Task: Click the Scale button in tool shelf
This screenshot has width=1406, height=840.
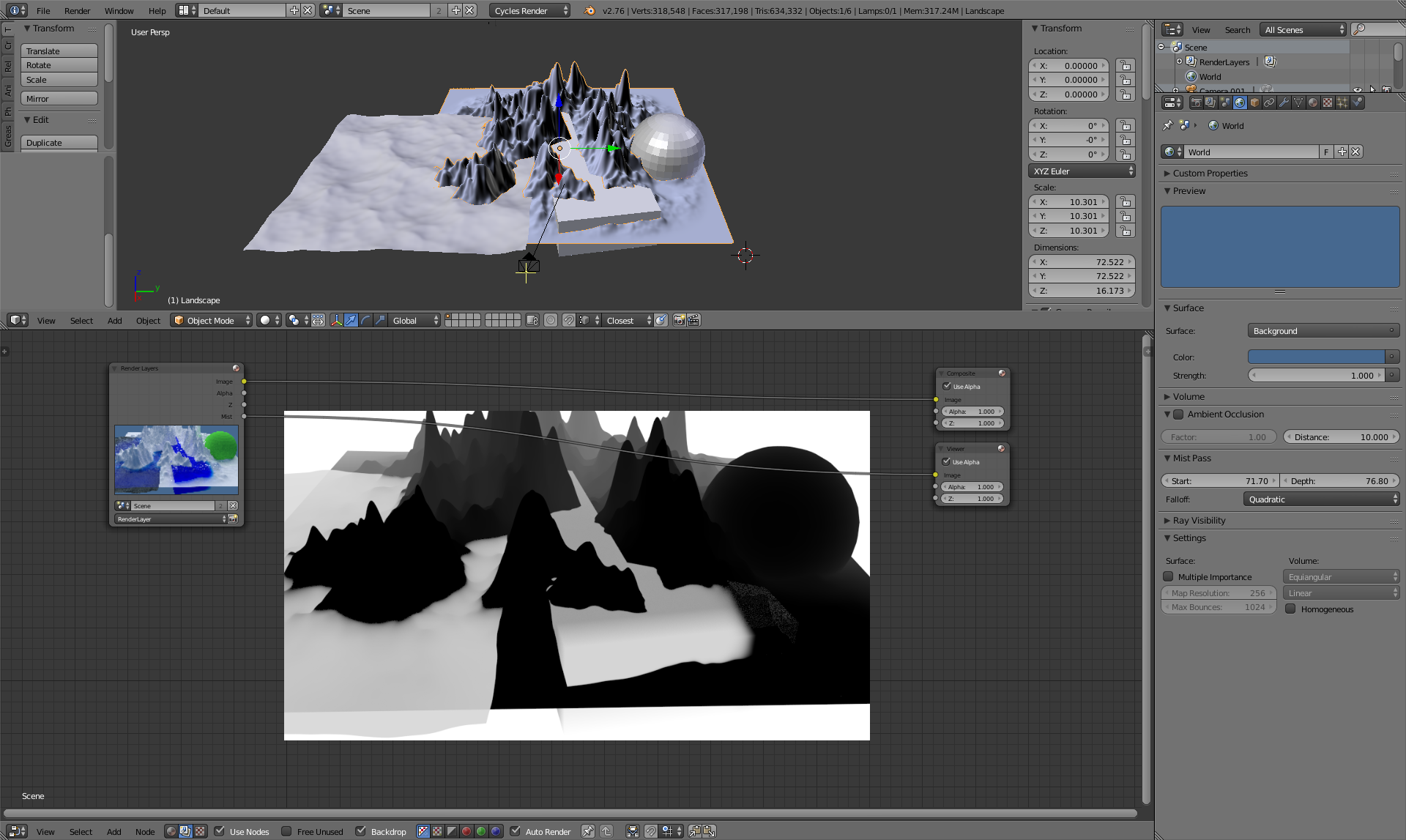Action: 59,80
